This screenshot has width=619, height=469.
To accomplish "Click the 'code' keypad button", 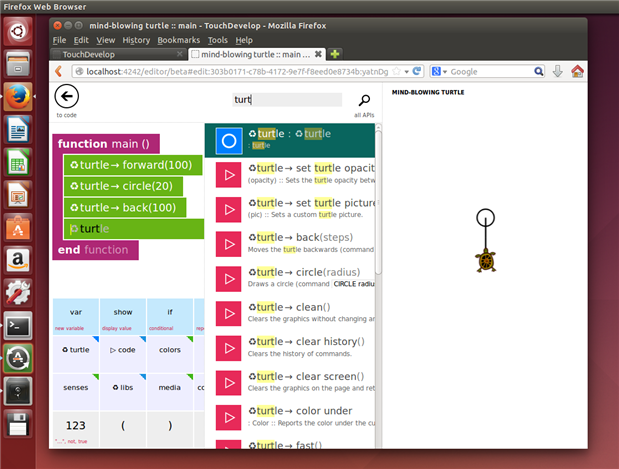I will click(x=123, y=354).
